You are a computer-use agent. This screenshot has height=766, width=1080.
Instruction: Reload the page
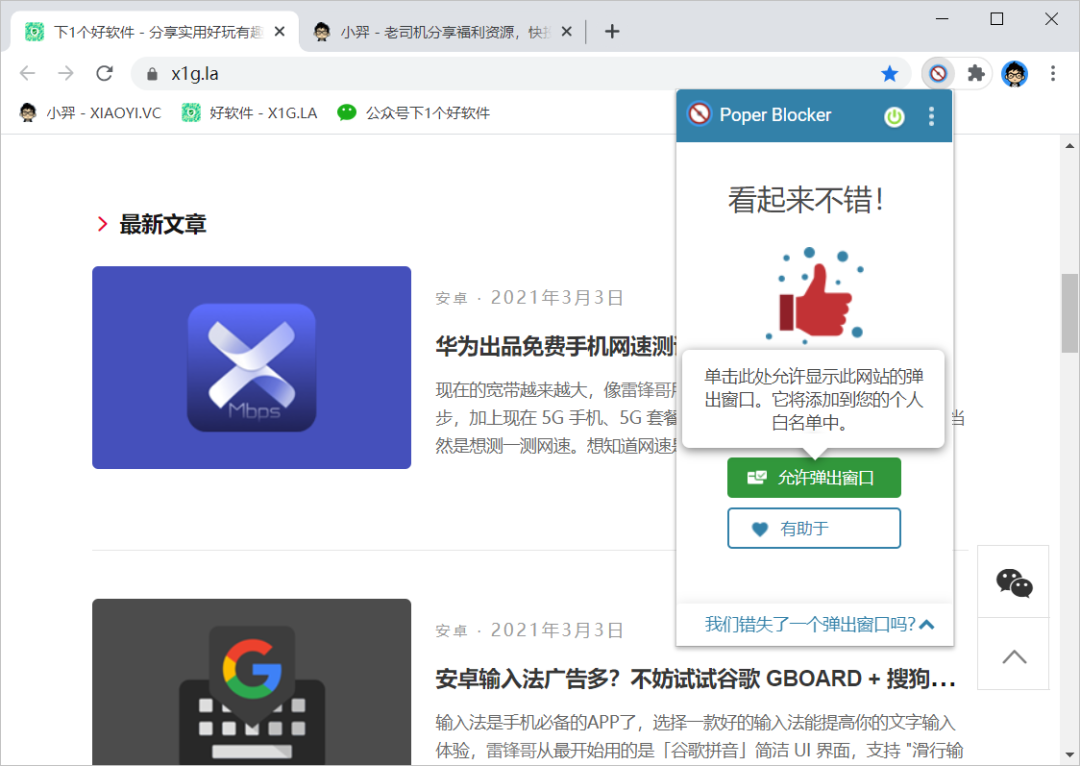105,73
